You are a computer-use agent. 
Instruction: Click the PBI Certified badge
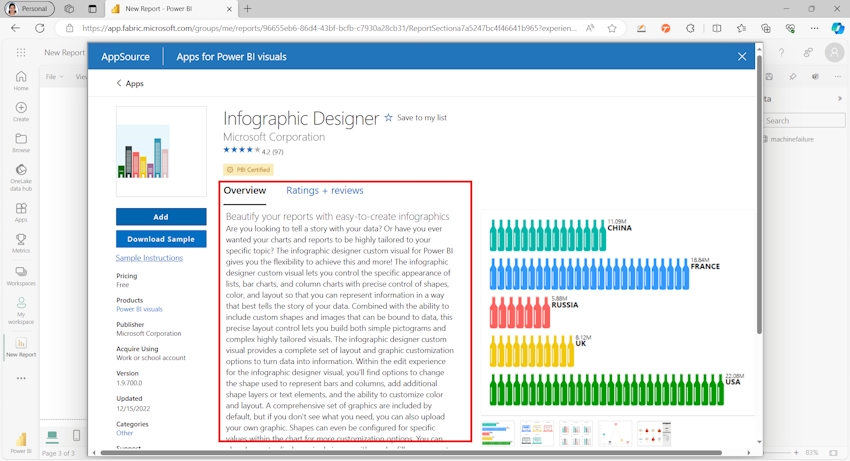click(248, 170)
